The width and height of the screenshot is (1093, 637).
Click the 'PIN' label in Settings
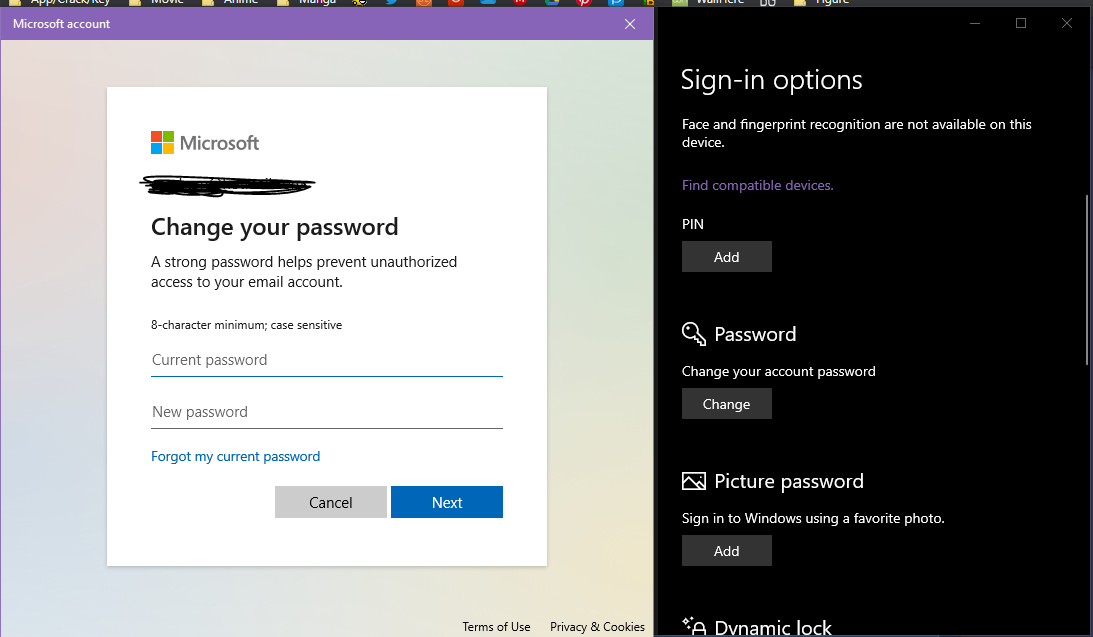click(693, 224)
